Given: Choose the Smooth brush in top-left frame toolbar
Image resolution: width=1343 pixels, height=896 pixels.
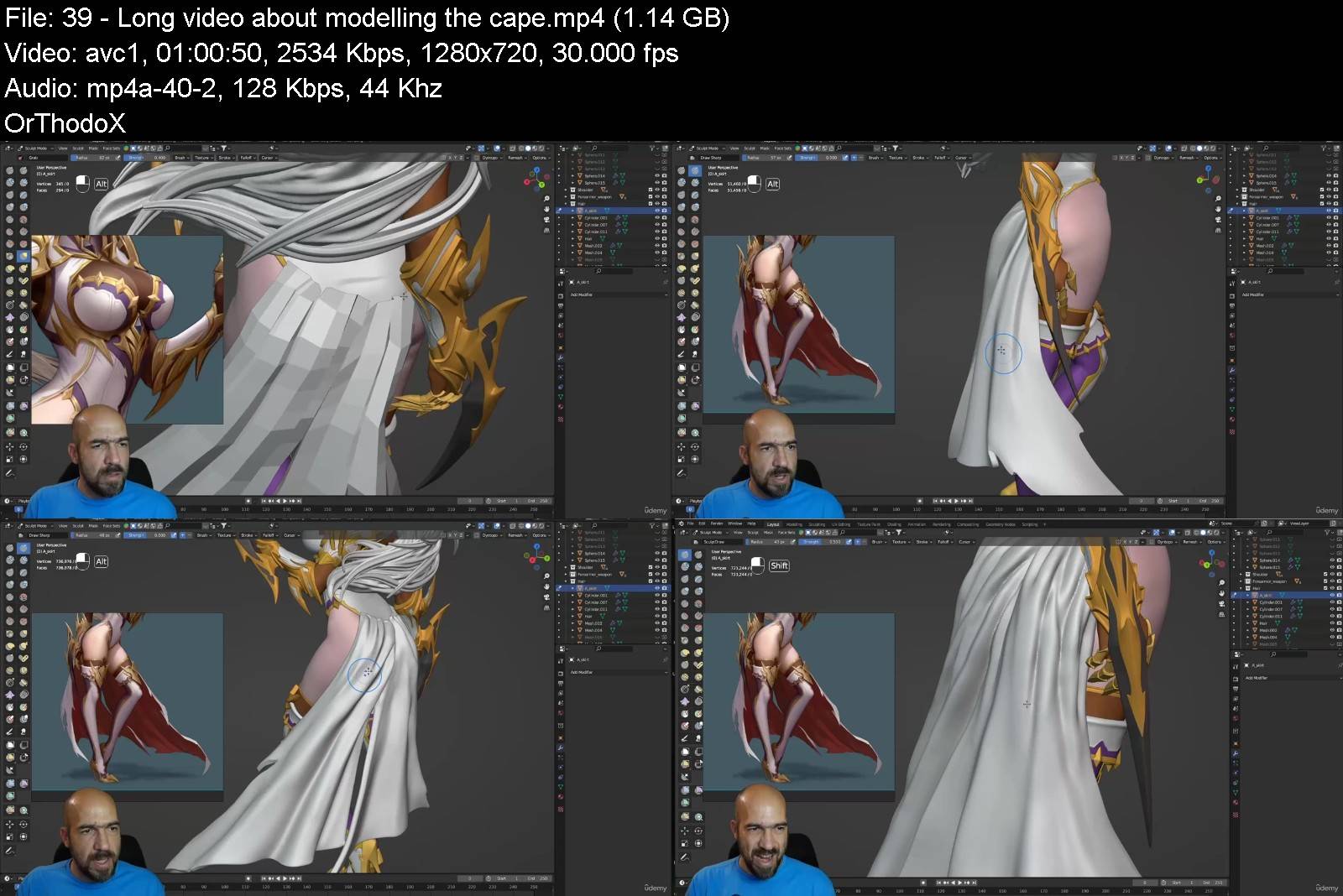Looking at the screenshot, I should pyautogui.click(x=24, y=219).
